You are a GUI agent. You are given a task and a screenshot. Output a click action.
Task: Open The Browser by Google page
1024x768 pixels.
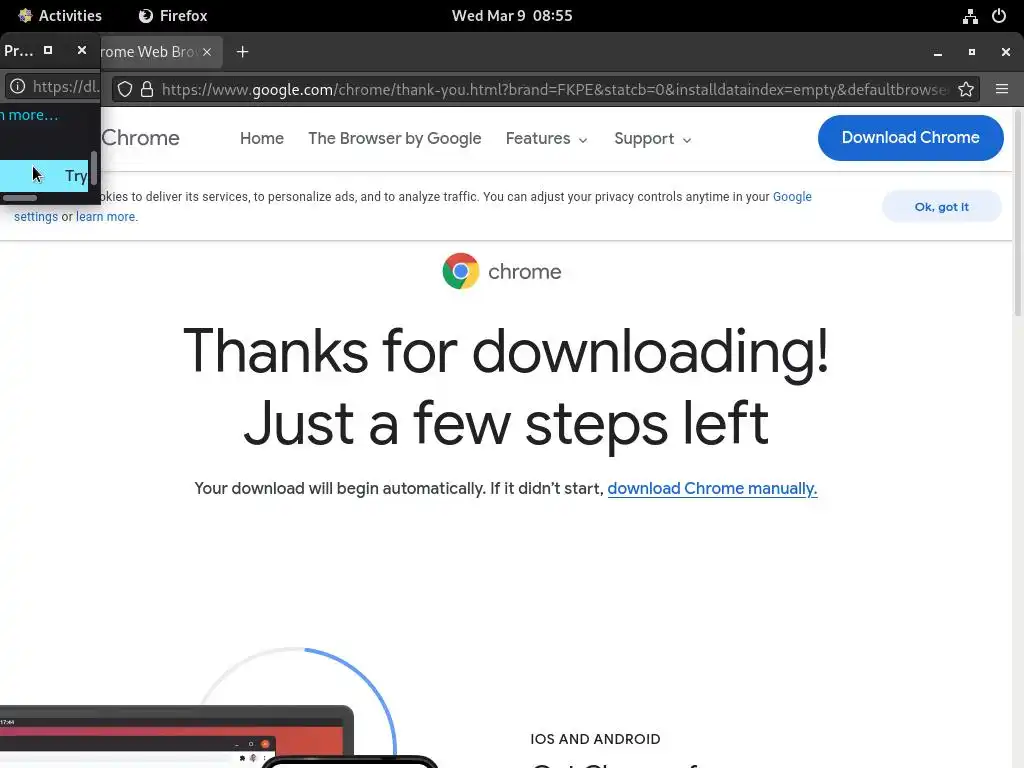(394, 138)
